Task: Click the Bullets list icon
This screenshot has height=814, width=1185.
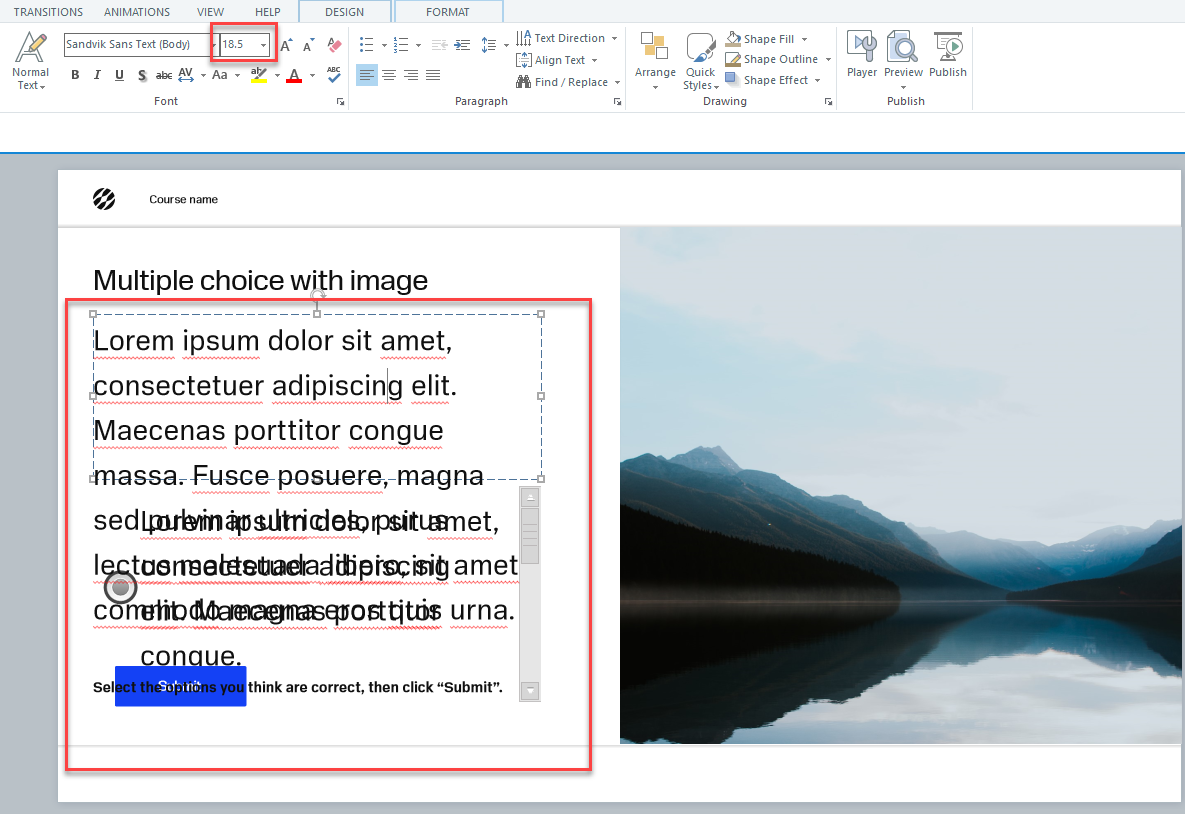Action: click(367, 45)
